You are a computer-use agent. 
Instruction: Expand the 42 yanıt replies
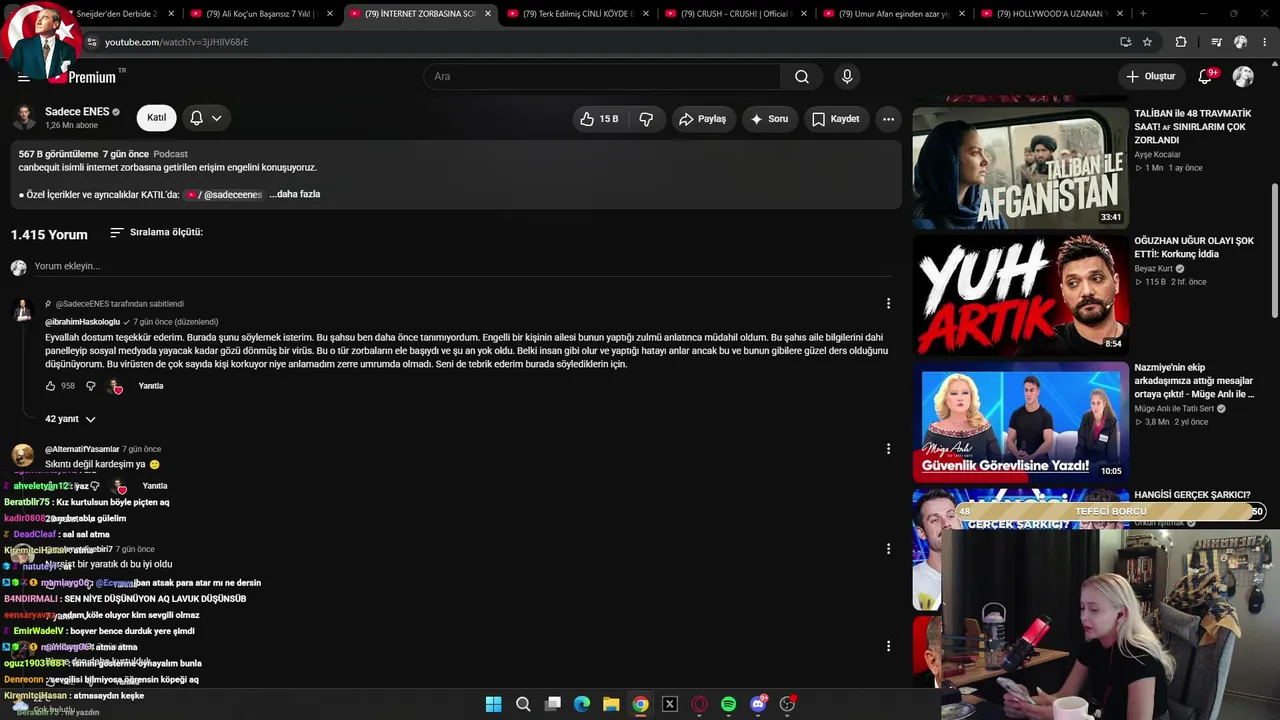pos(70,419)
